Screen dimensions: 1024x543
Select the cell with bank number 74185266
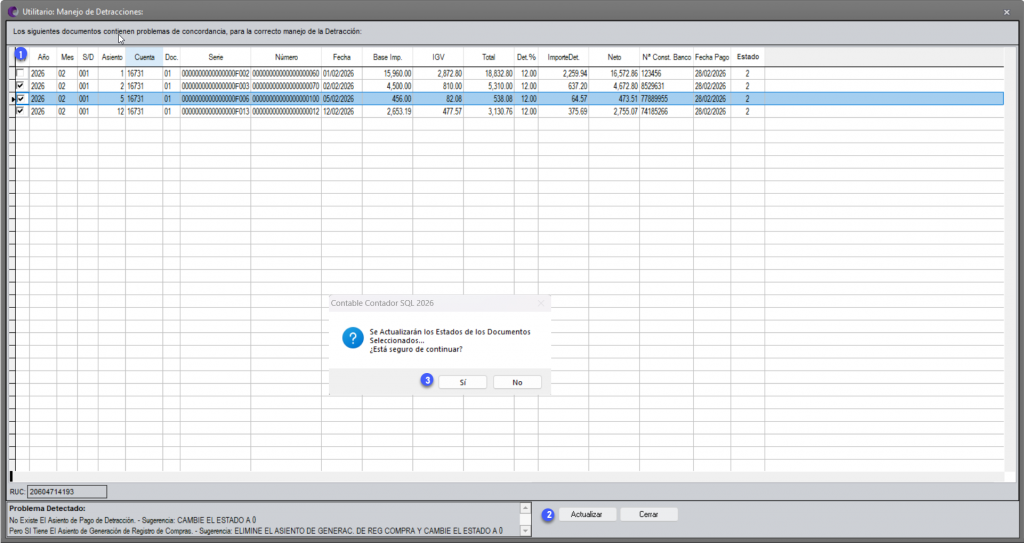coord(666,112)
